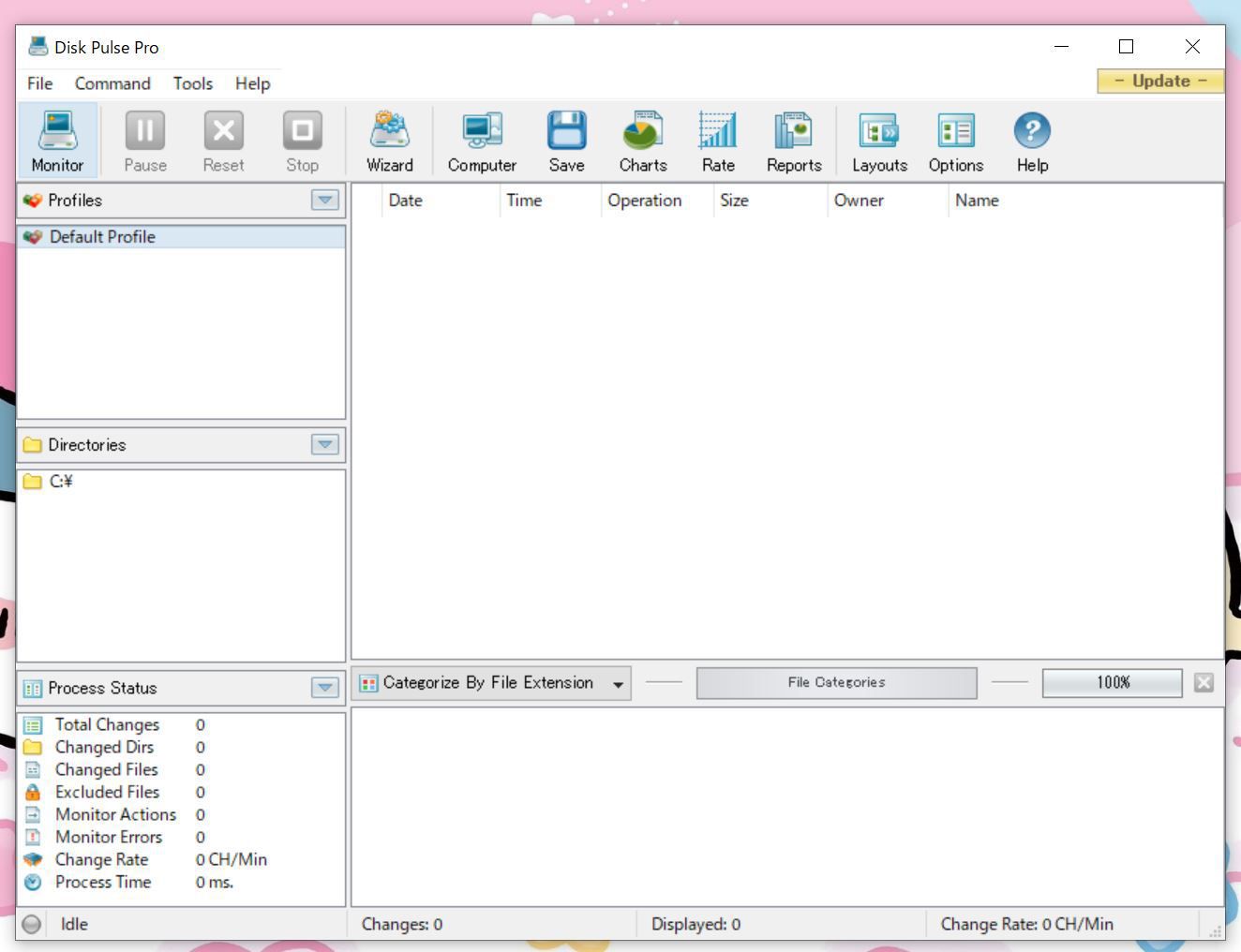
Task: Start monitoring with the Monitor toolbar button
Action: tap(57, 141)
